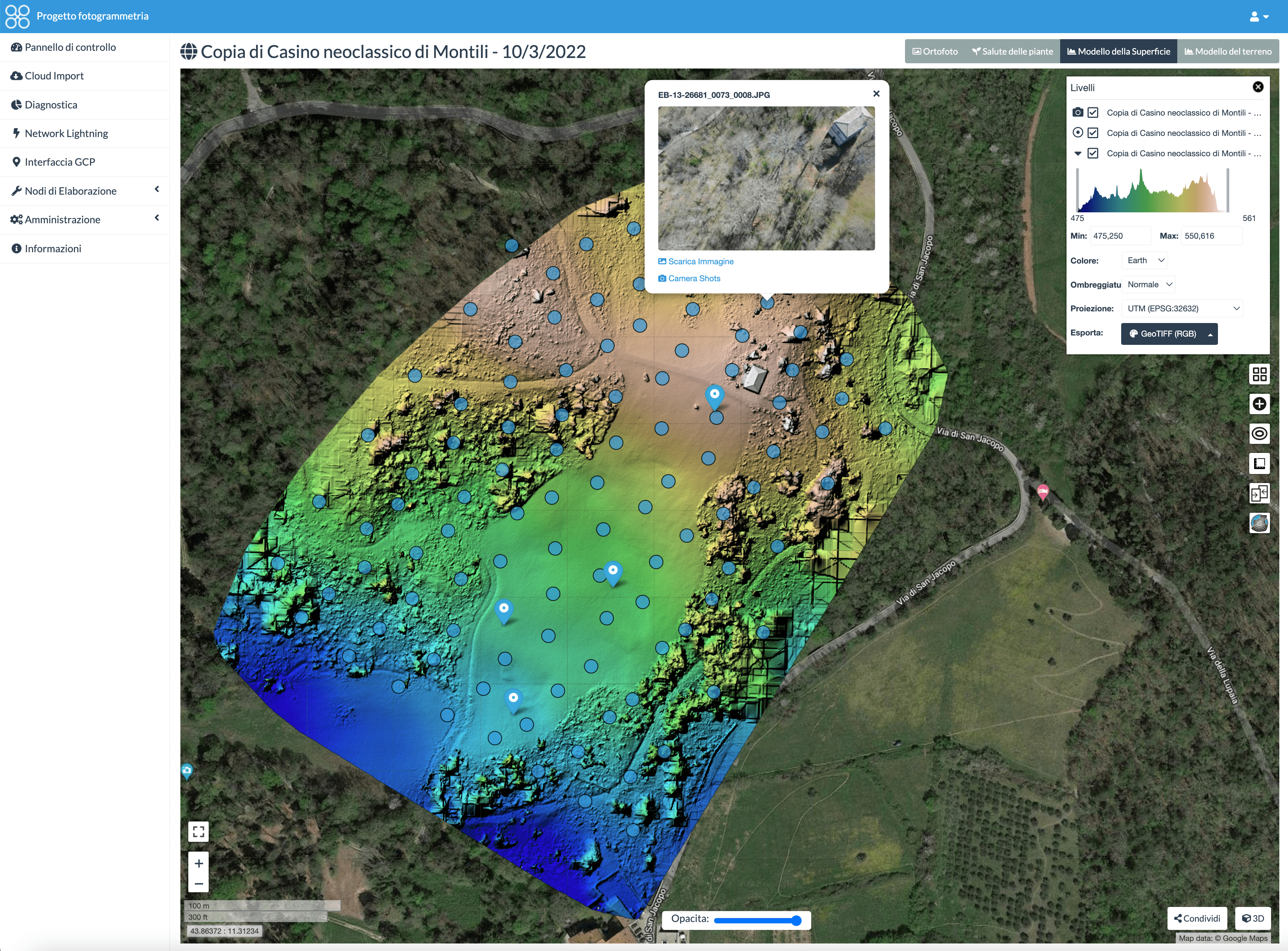Switch to the Modello del terreno tab
The width and height of the screenshot is (1288, 951).
coord(1228,51)
